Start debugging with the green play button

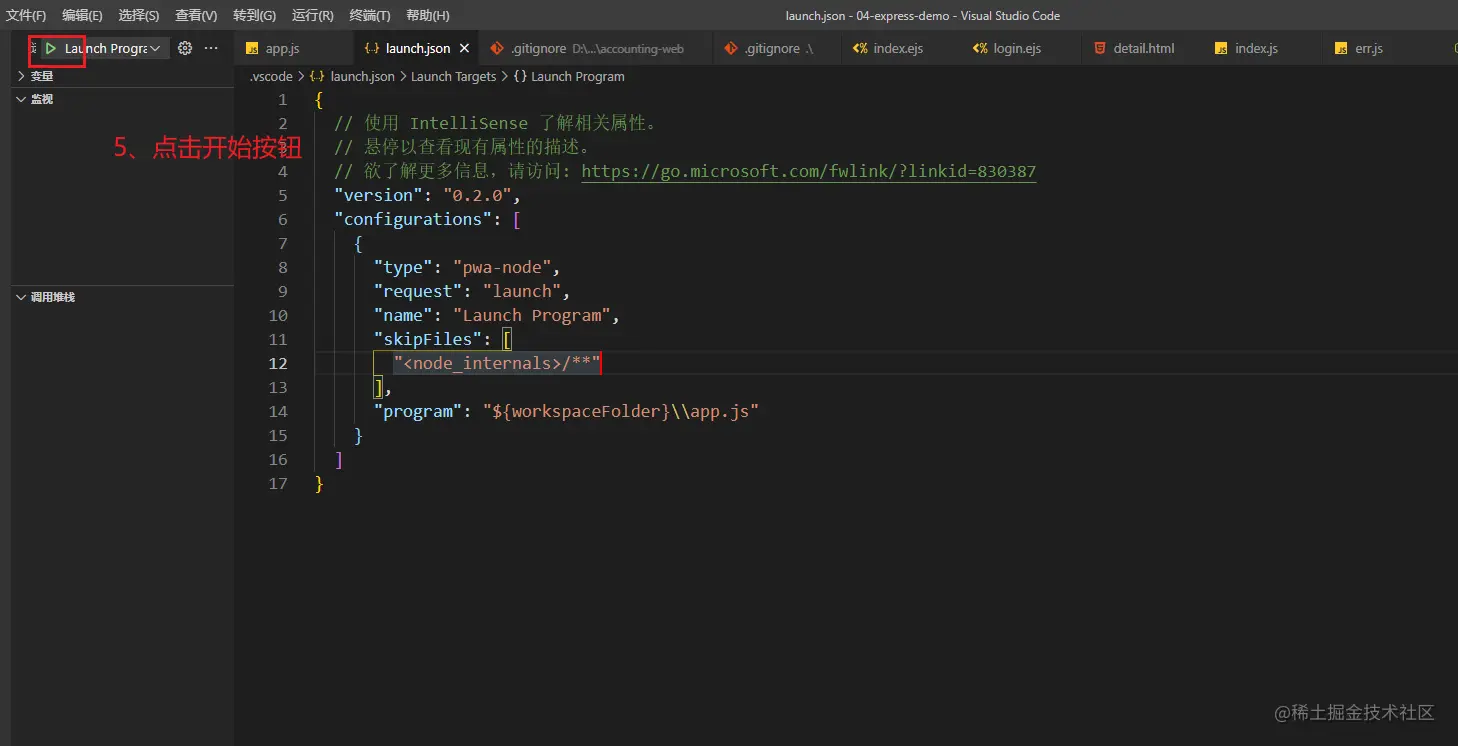pyautogui.click(x=50, y=48)
